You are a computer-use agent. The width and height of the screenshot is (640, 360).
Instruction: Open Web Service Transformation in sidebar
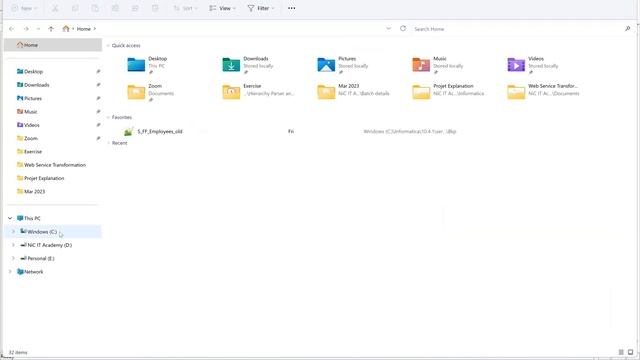55,165
